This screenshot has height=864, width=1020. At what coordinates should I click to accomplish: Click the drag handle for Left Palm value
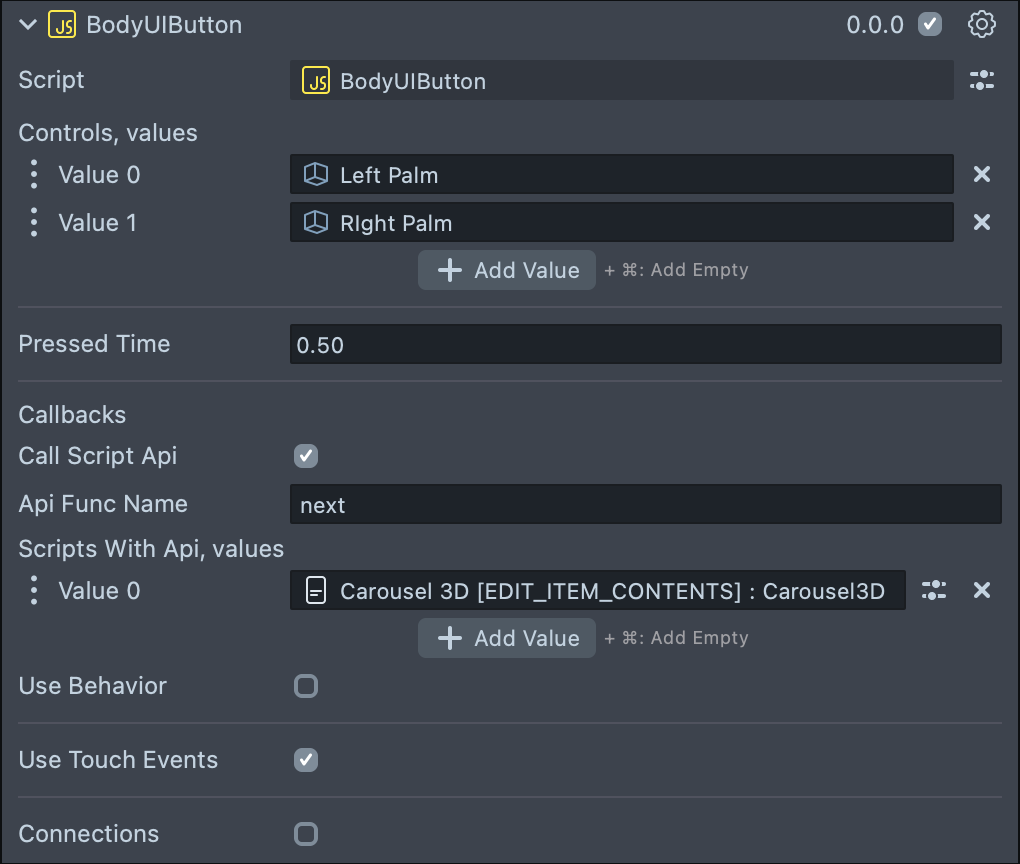point(34,175)
